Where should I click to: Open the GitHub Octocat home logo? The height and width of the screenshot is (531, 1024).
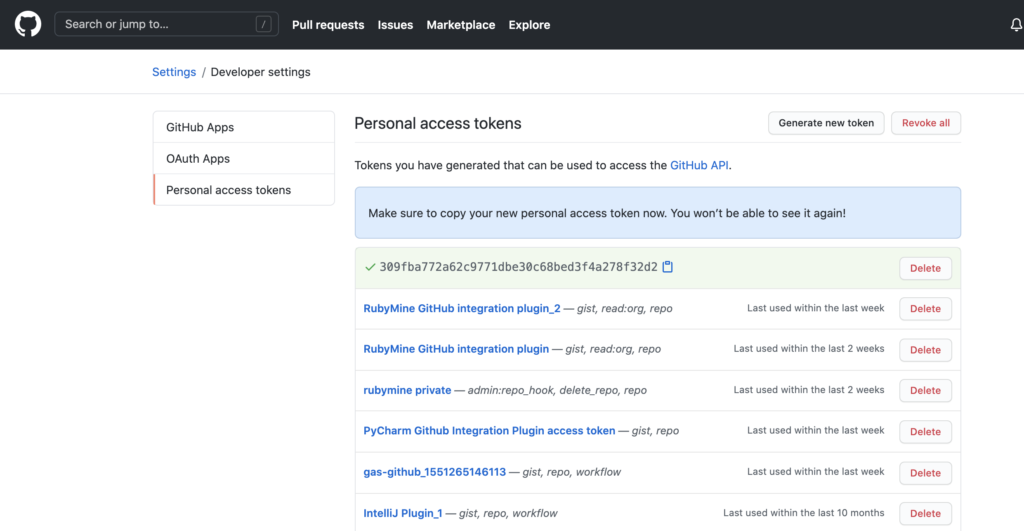click(x=28, y=25)
